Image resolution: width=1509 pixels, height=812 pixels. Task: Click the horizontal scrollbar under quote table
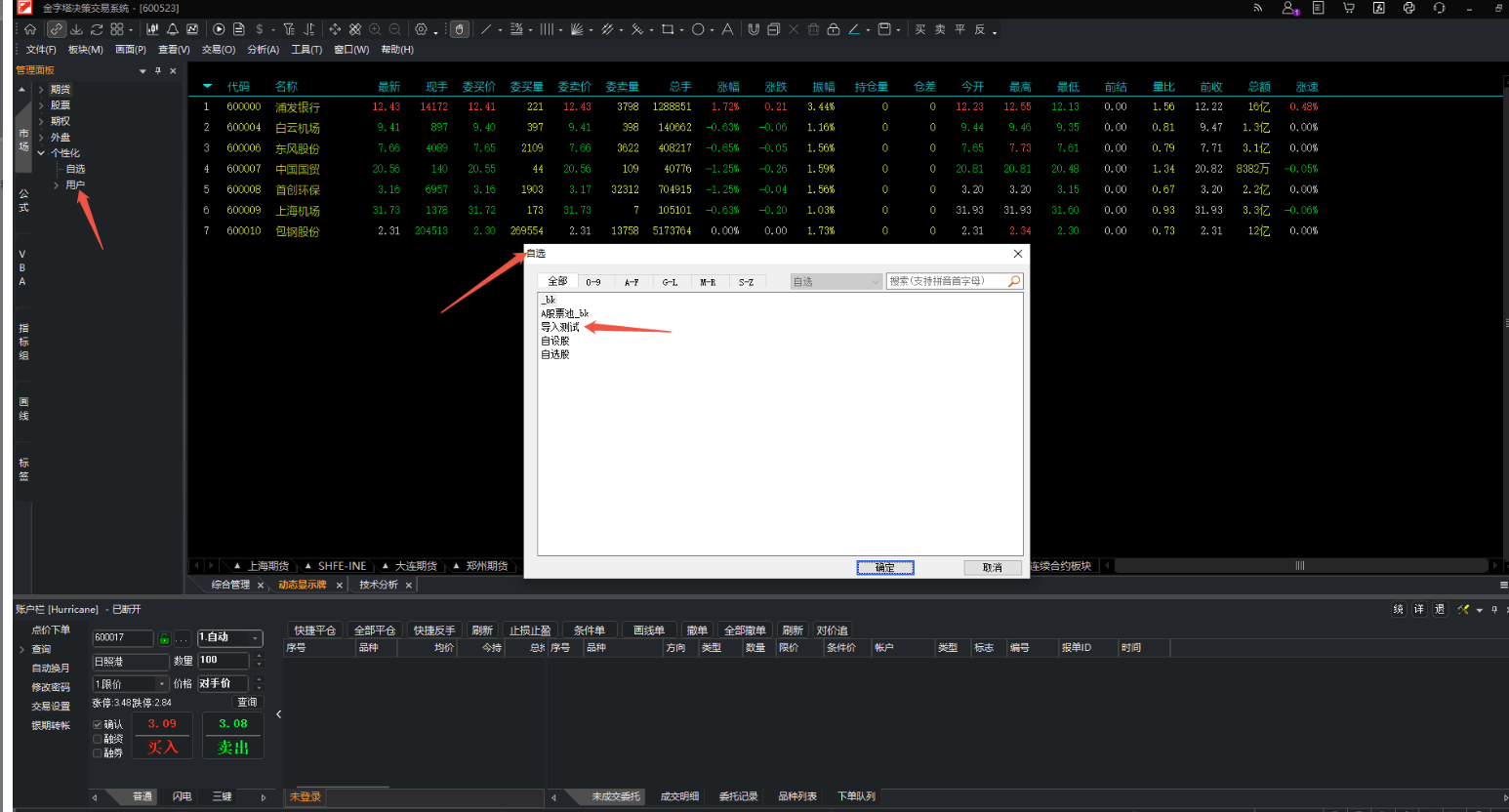tap(1303, 566)
